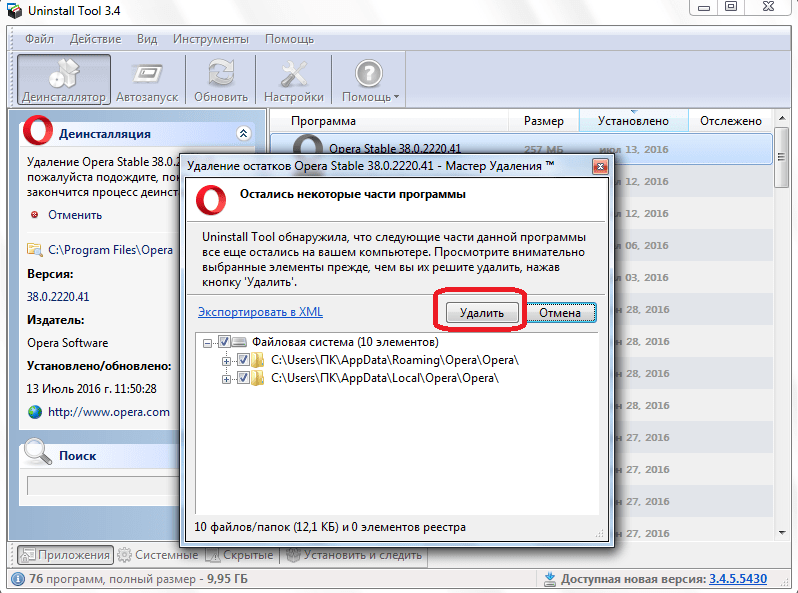Open the Деинсталлятор toolbar tool

coord(64,80)
